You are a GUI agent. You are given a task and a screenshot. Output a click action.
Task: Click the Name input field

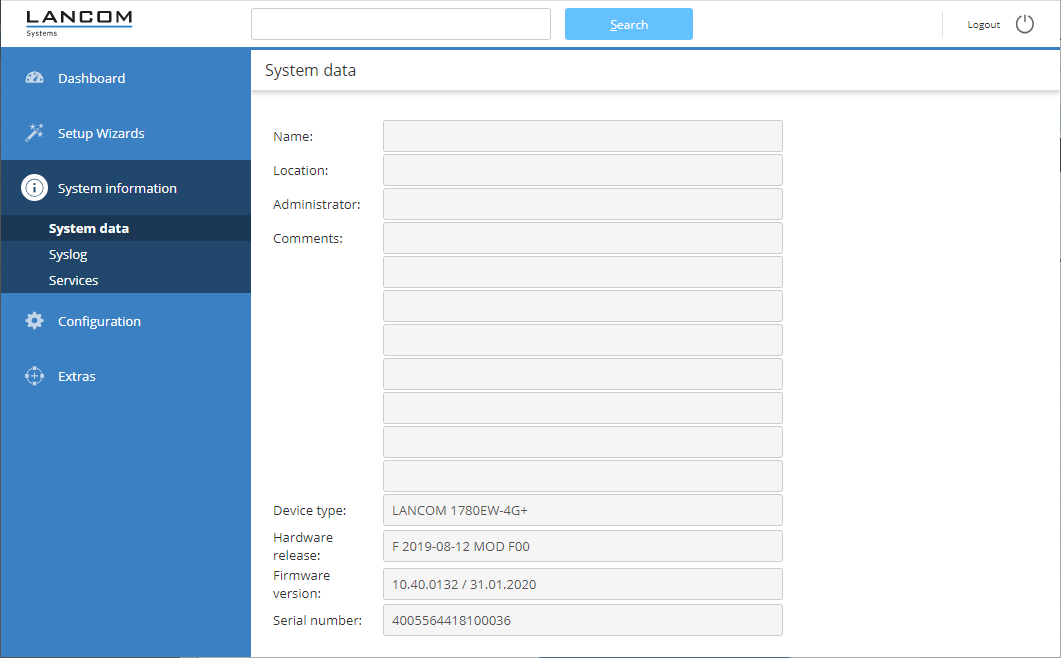point(582,136)
